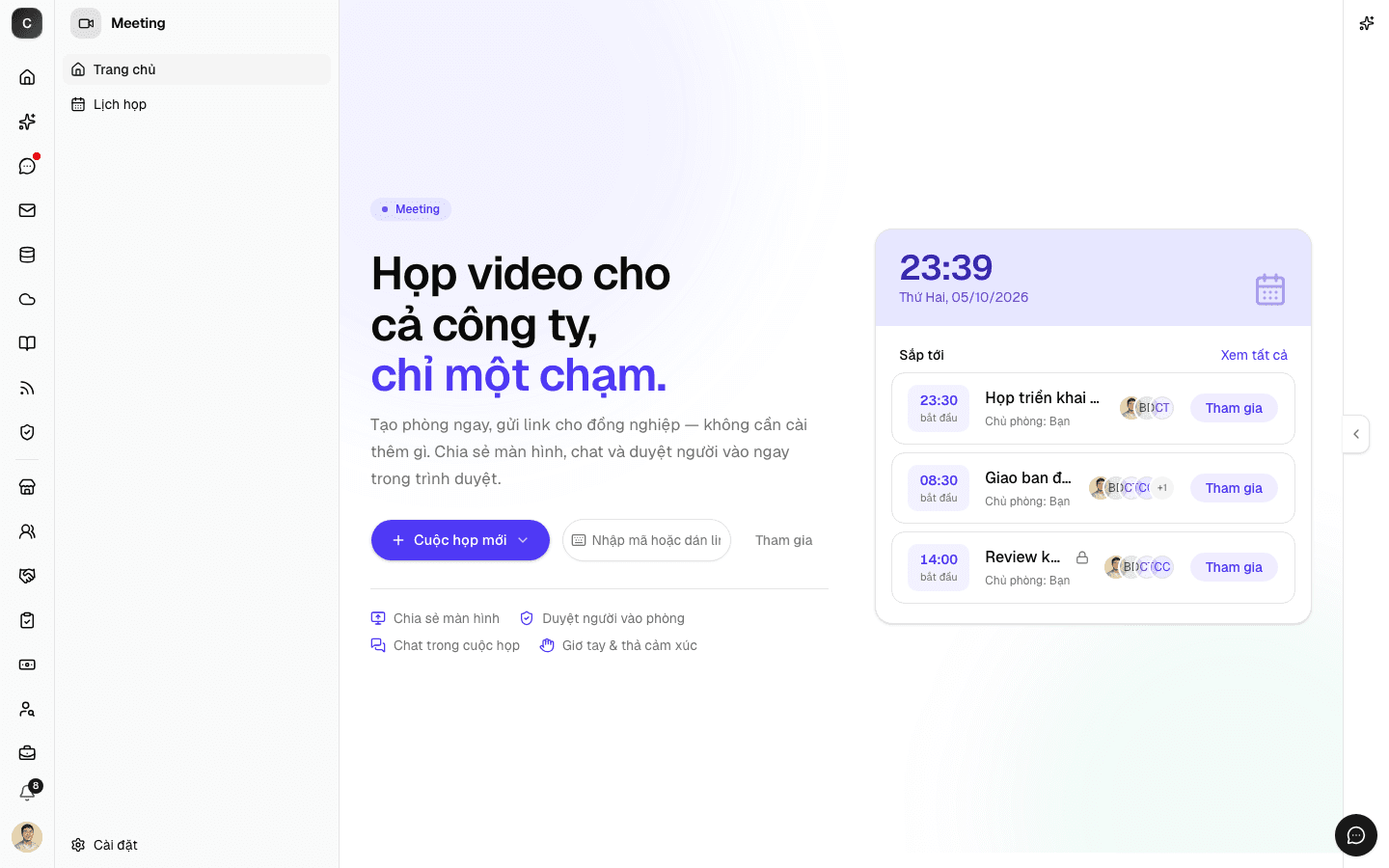This screenshot has height=868, width=1389.
Task: Select the "Review k..." meeting title
Action: click(1022, 556)
